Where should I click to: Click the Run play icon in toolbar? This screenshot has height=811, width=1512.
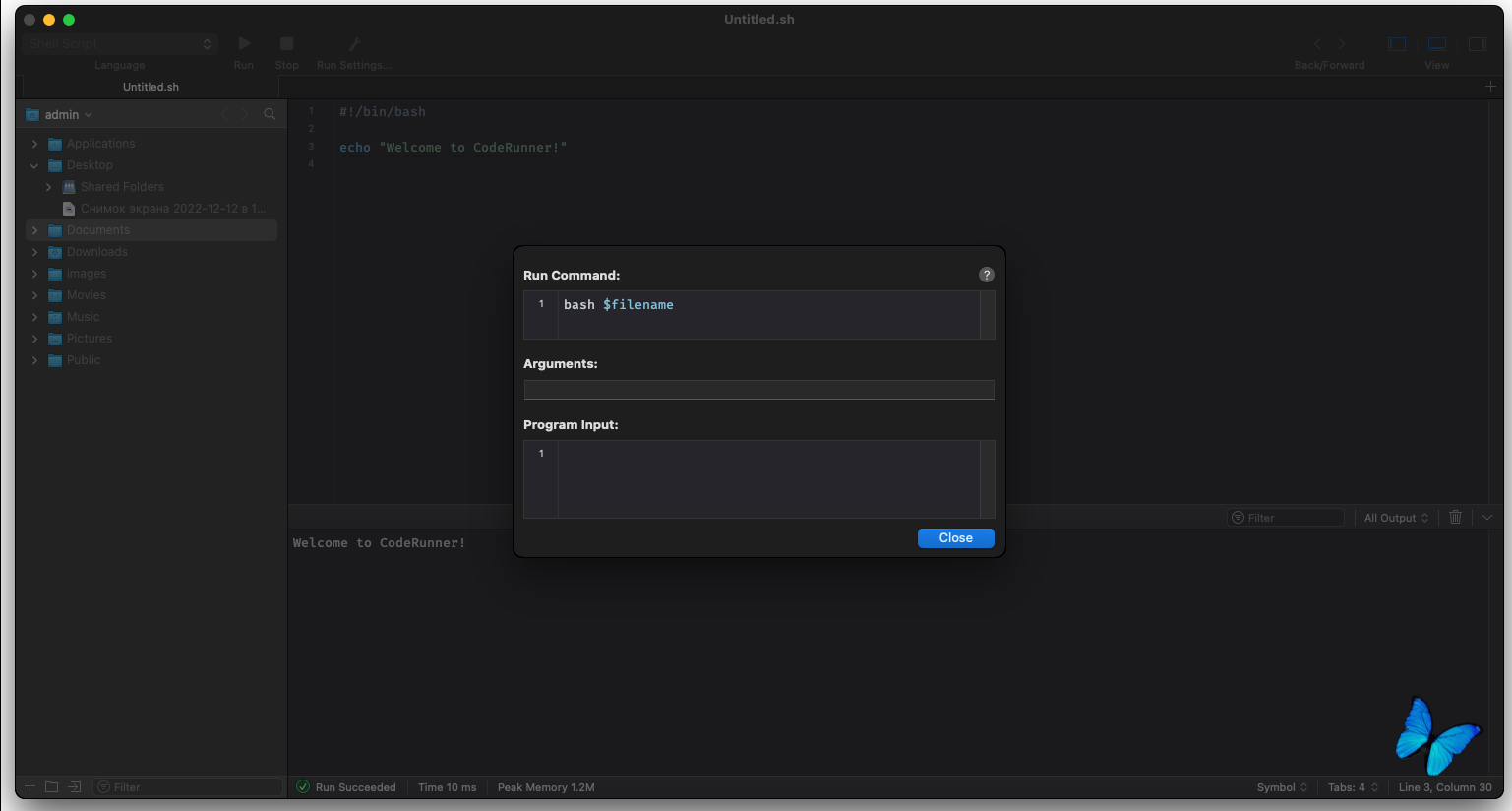[x=245, y=43]
